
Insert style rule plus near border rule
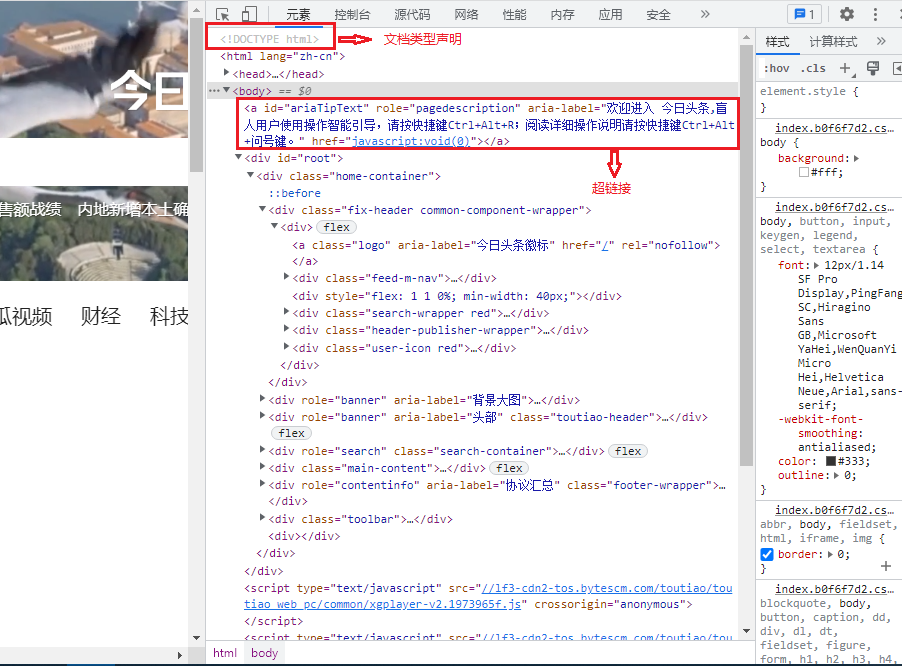point(886,567)
